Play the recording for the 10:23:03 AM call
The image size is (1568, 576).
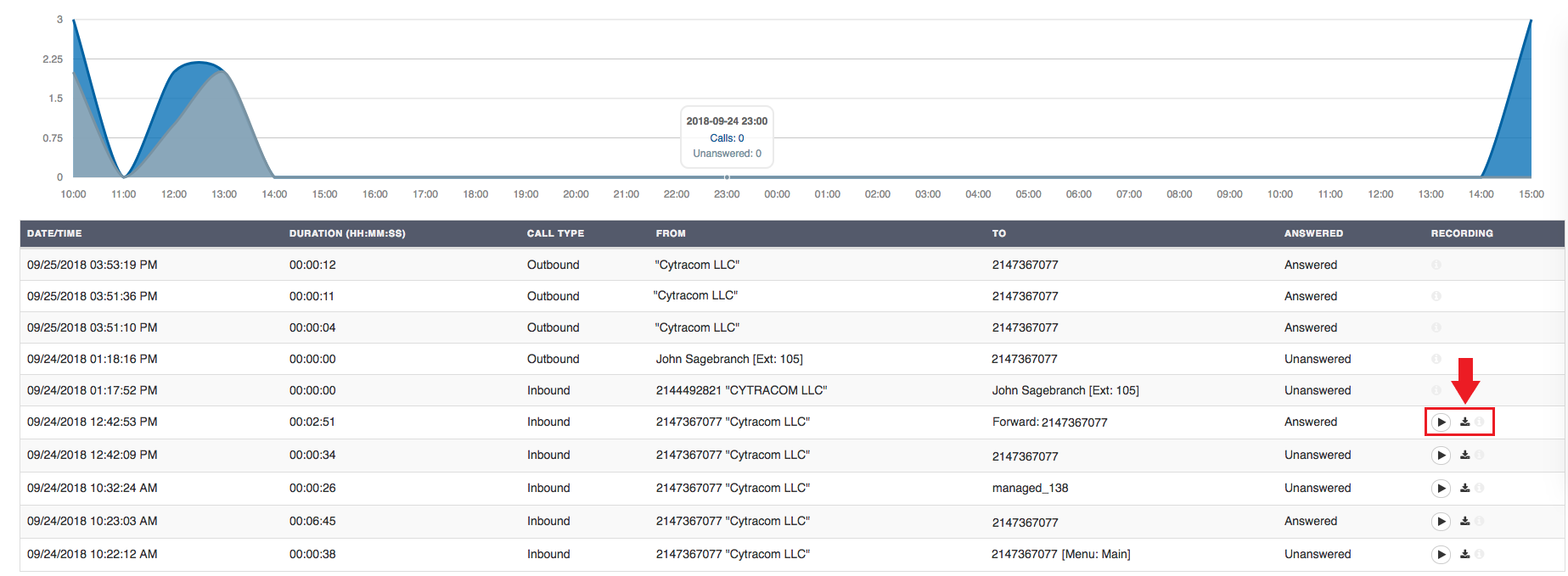pyautogui.click(x=1441, y=522)
